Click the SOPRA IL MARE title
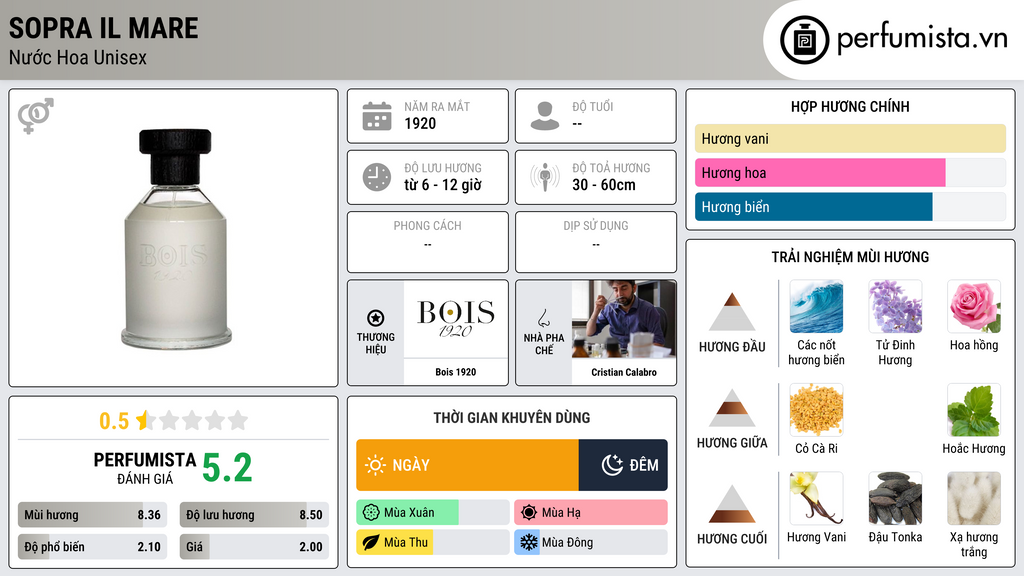 pos(103,28)
